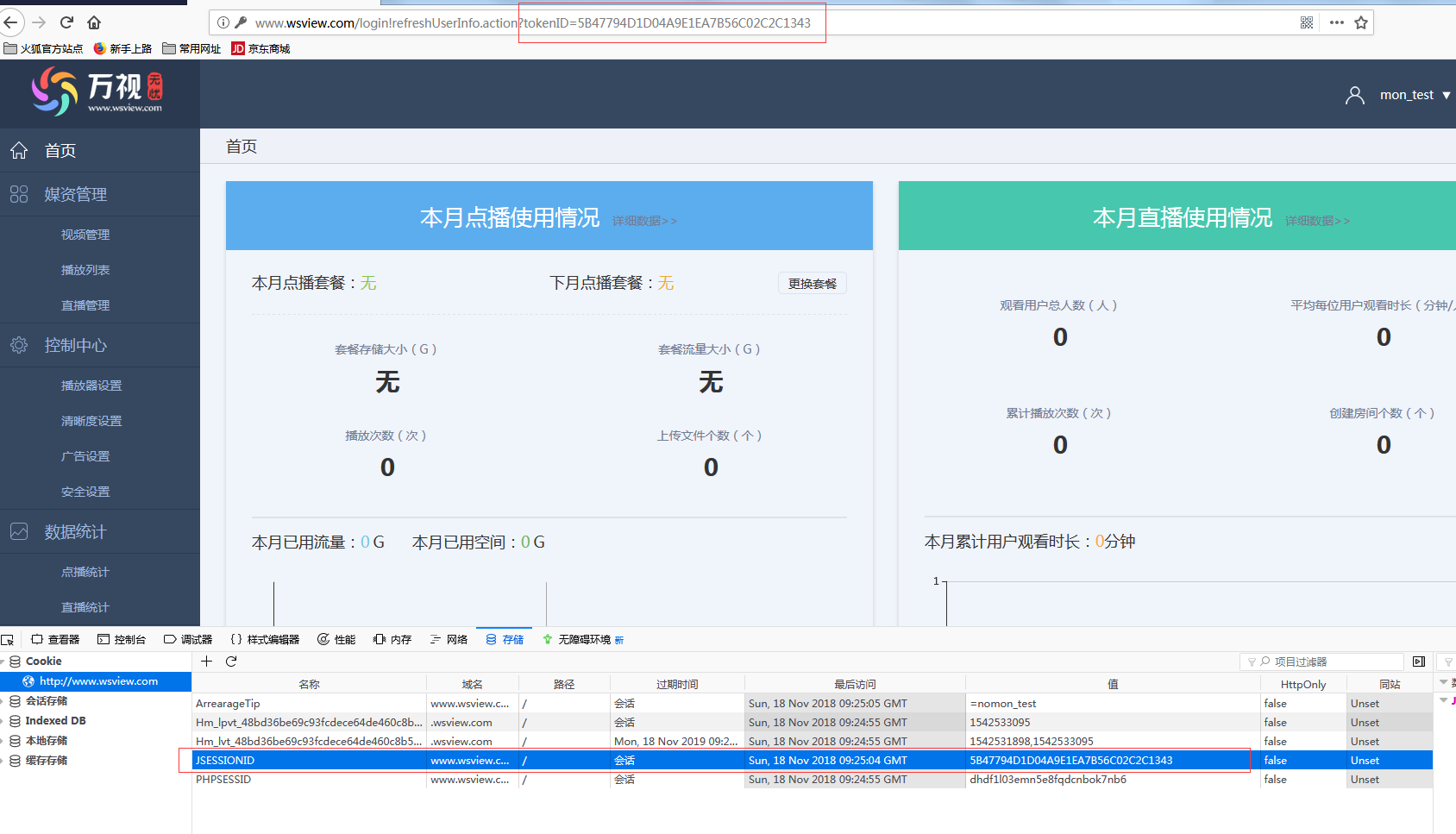Click the 更换套餐 button

pyautogui.click(x=812, y=283)
